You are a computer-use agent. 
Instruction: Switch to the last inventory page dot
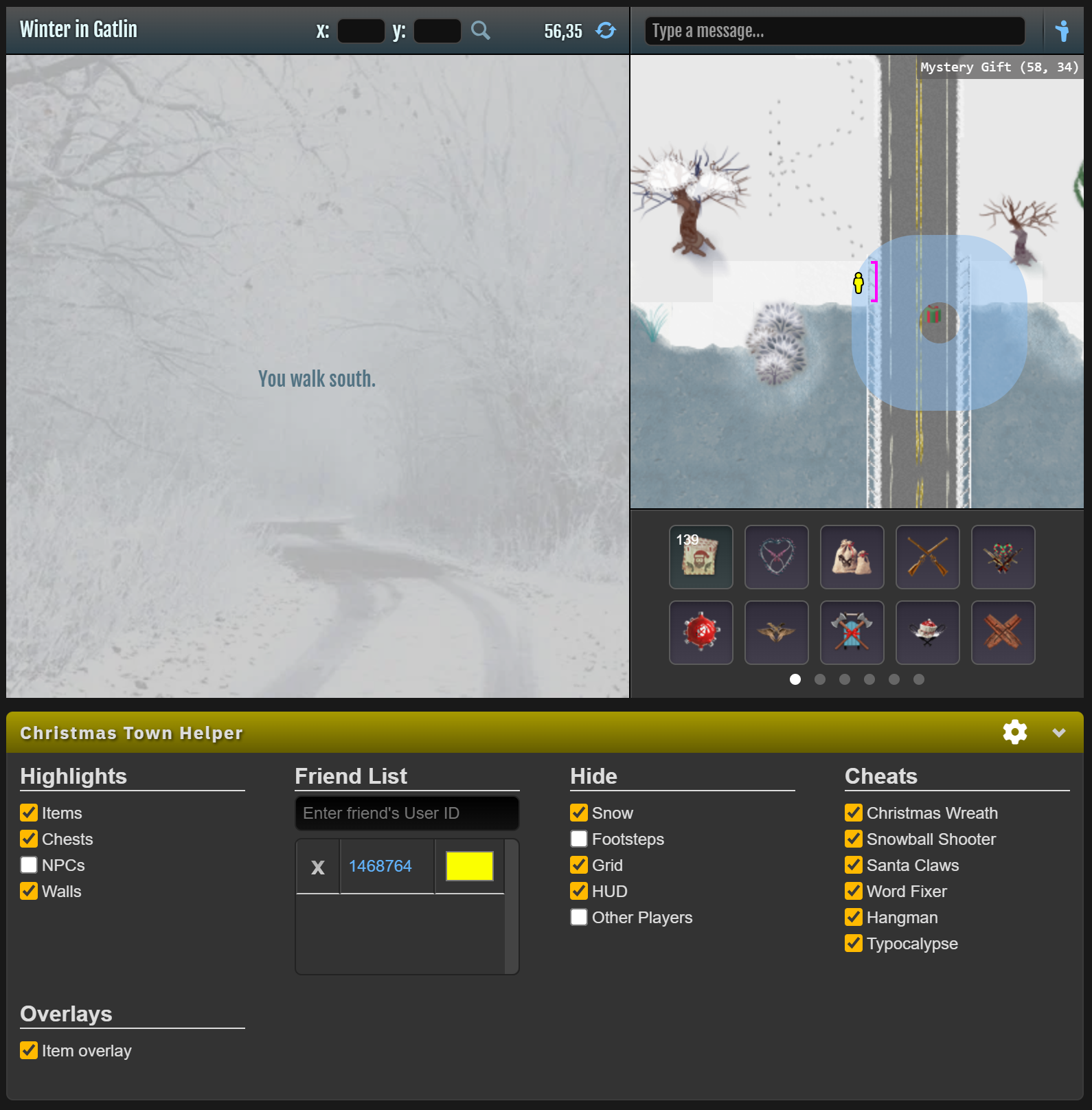(919, 679)
